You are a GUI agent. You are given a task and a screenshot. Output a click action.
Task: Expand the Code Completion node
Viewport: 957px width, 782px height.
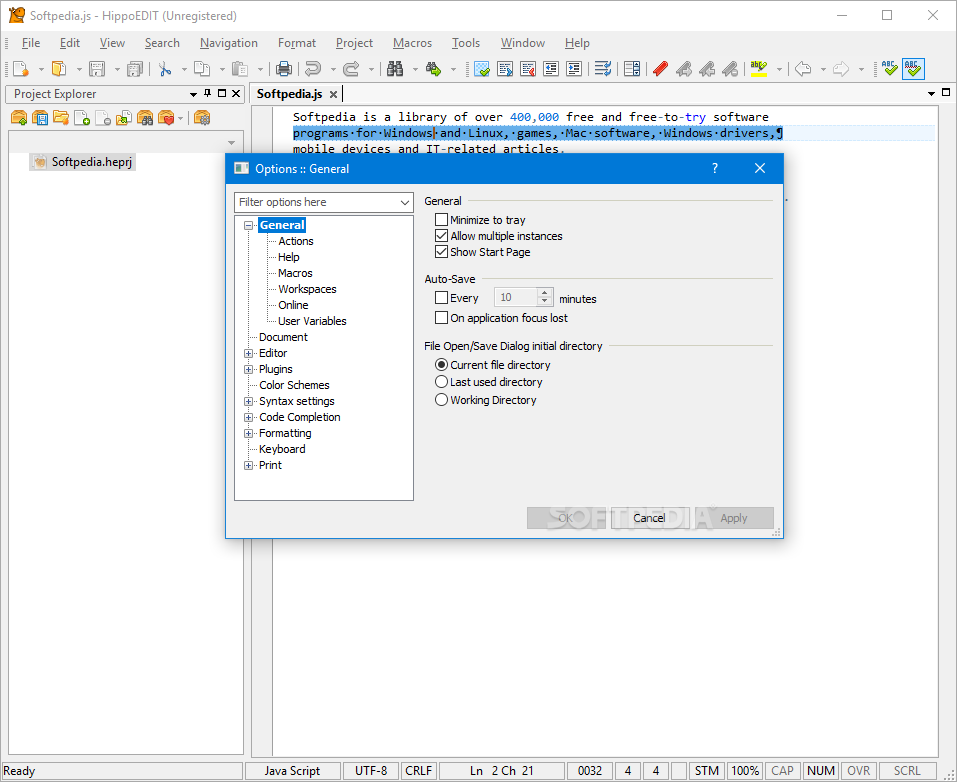[x=248, y=418]
